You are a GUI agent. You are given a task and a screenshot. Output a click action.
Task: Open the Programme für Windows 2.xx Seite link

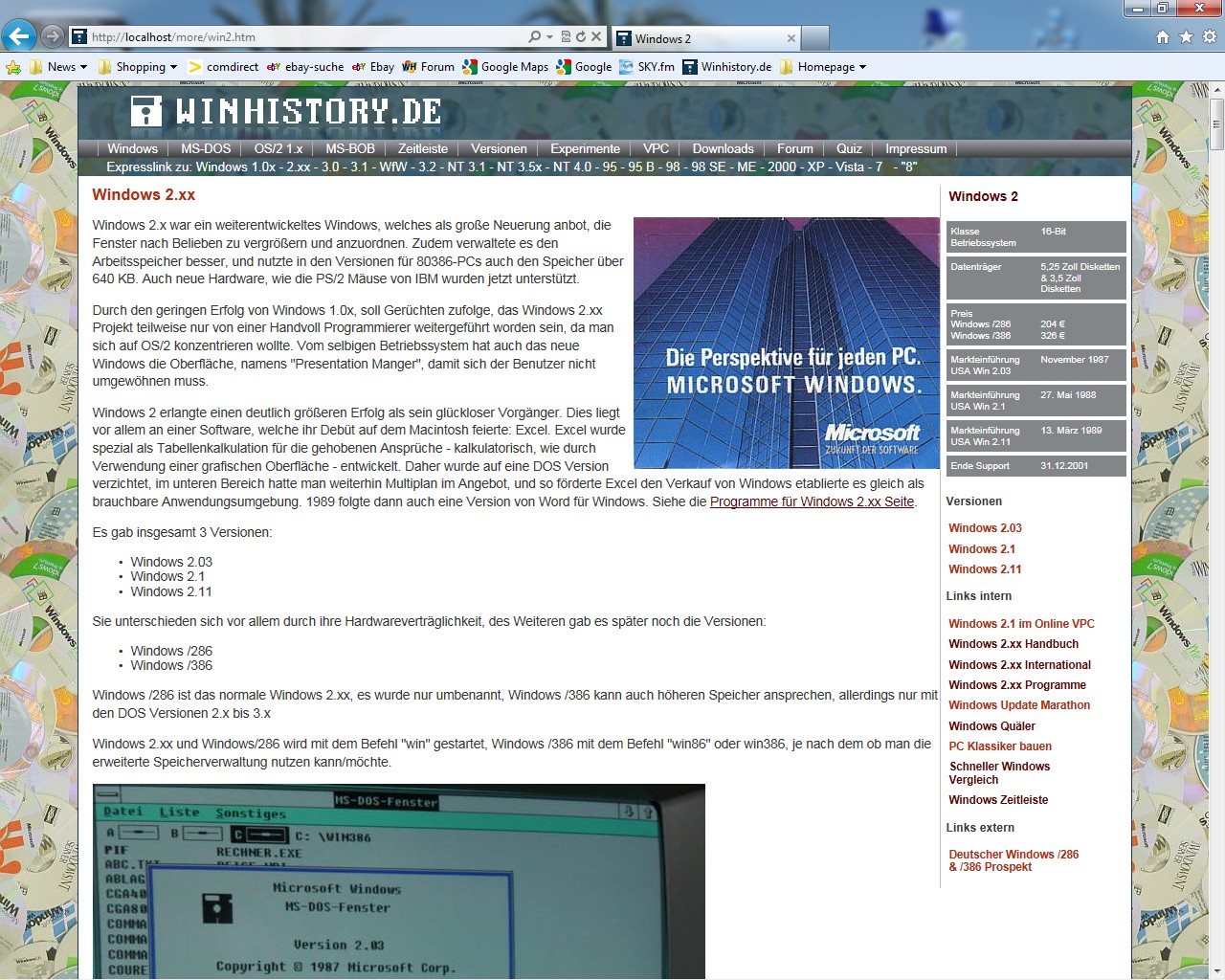point(812,501)
